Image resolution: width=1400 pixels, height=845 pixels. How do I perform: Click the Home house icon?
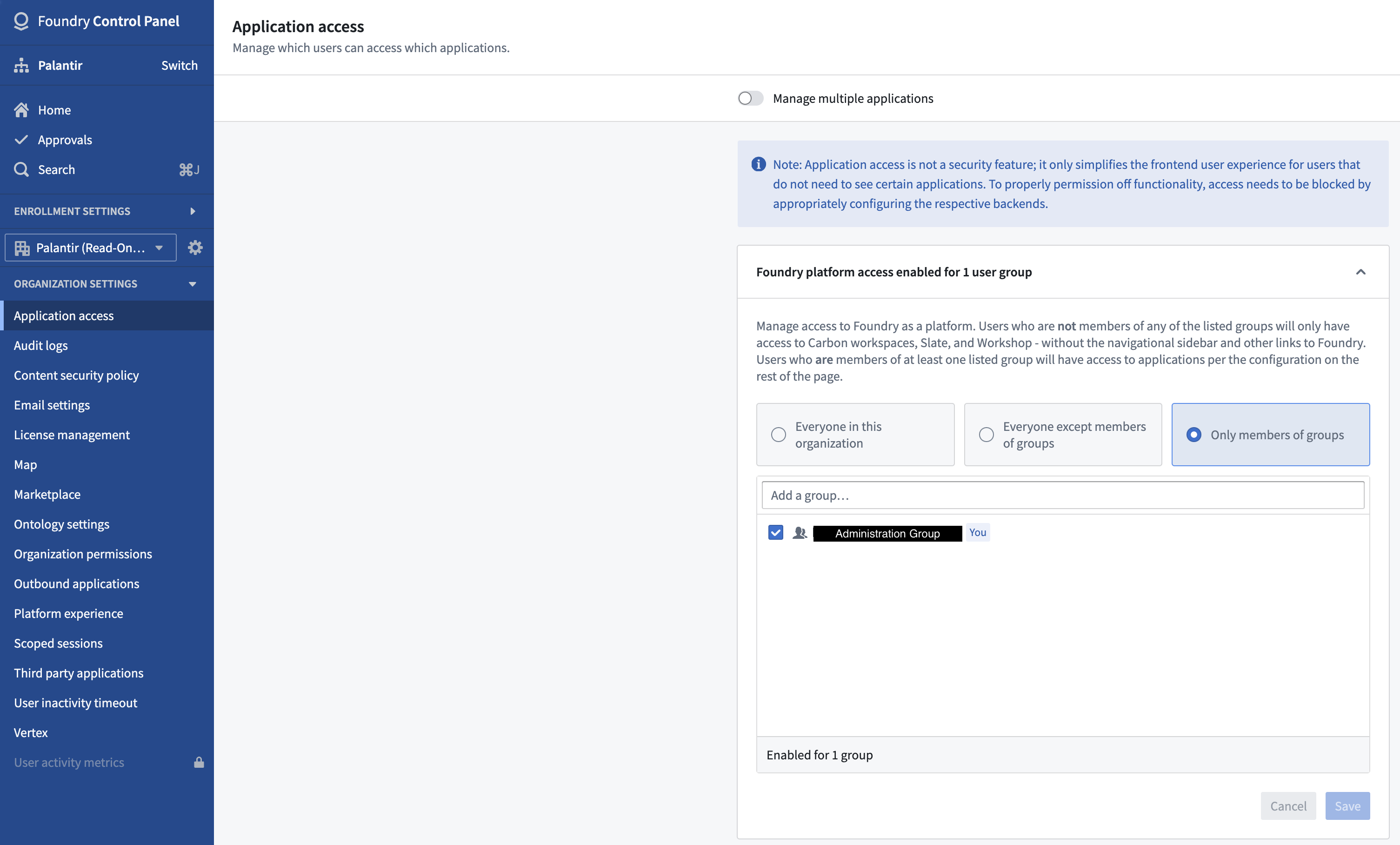point(21,110)
